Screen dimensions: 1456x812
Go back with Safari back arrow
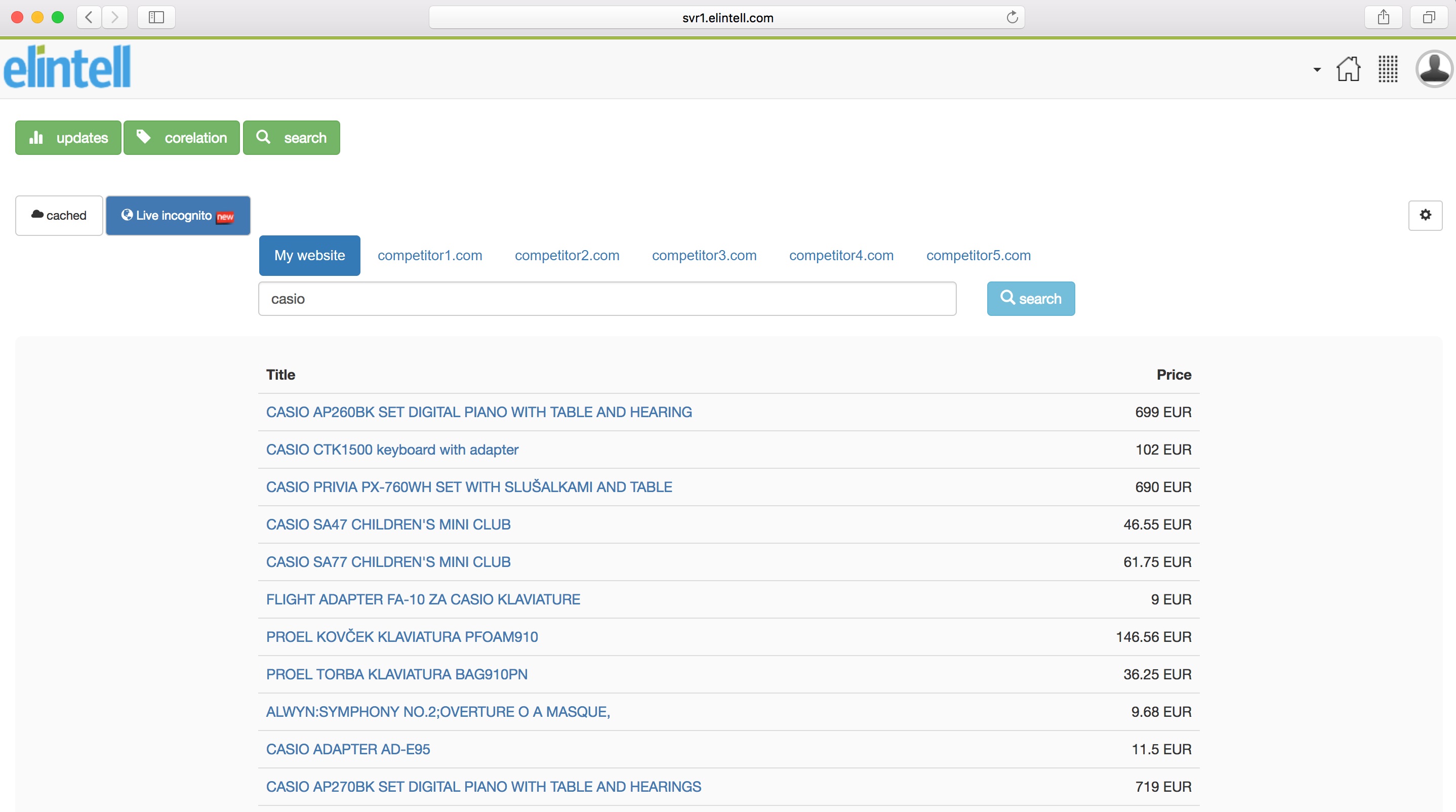pyautogui.click(x=89, y=17)
